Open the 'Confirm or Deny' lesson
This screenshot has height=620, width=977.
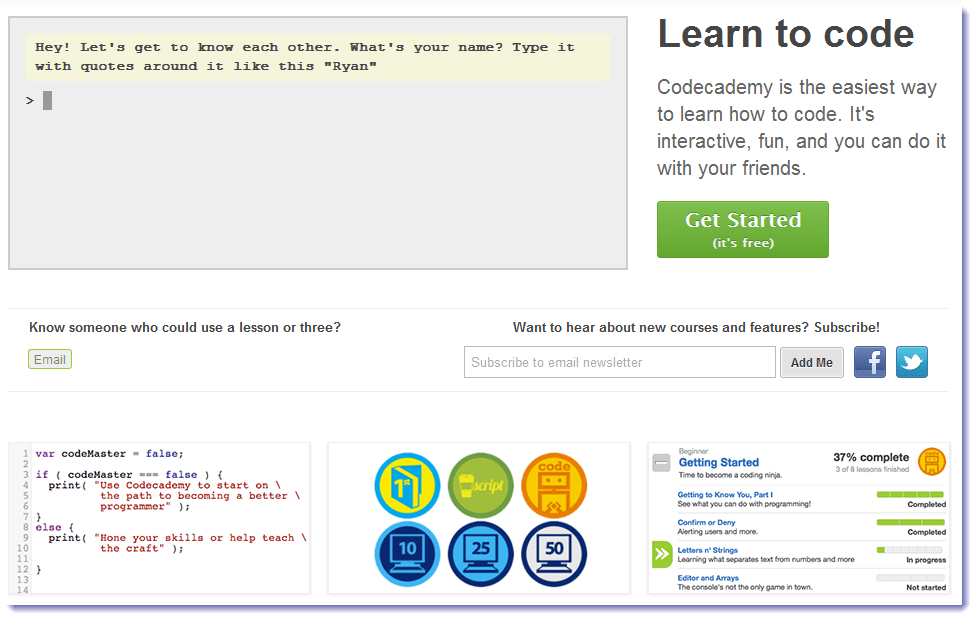706,523
